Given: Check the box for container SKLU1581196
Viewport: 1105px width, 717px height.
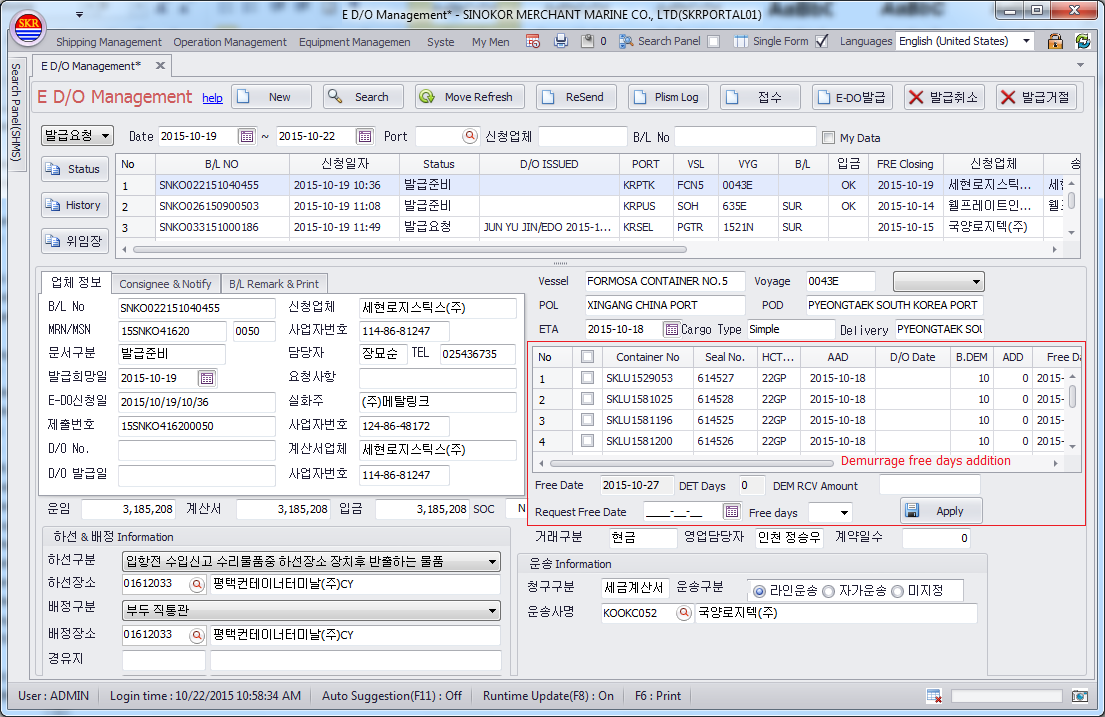Looking at the screenshot, I should [587, 420].
